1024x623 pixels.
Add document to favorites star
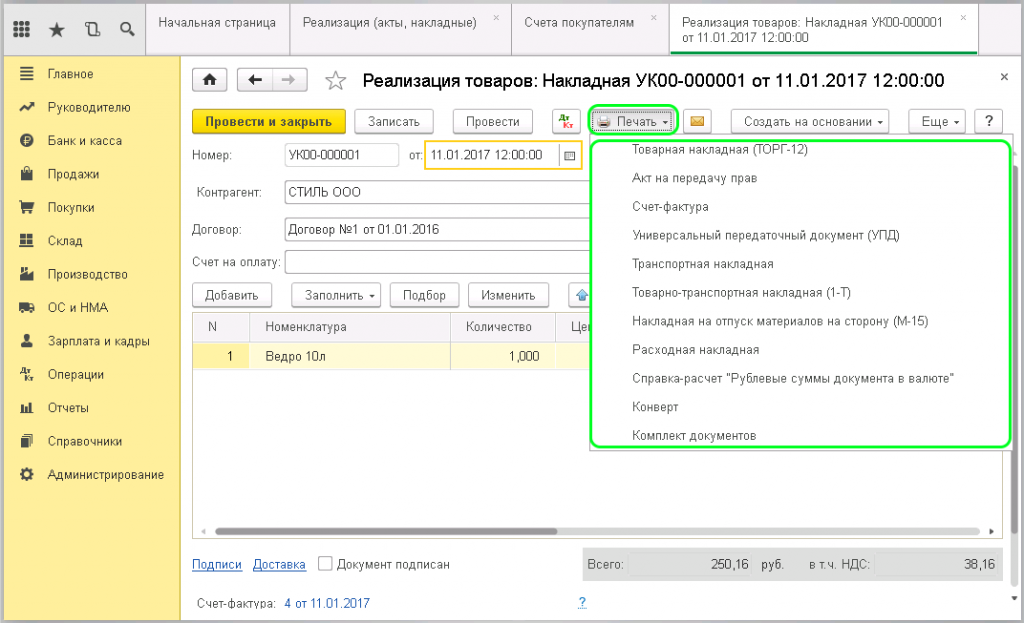tap(336, 81)
